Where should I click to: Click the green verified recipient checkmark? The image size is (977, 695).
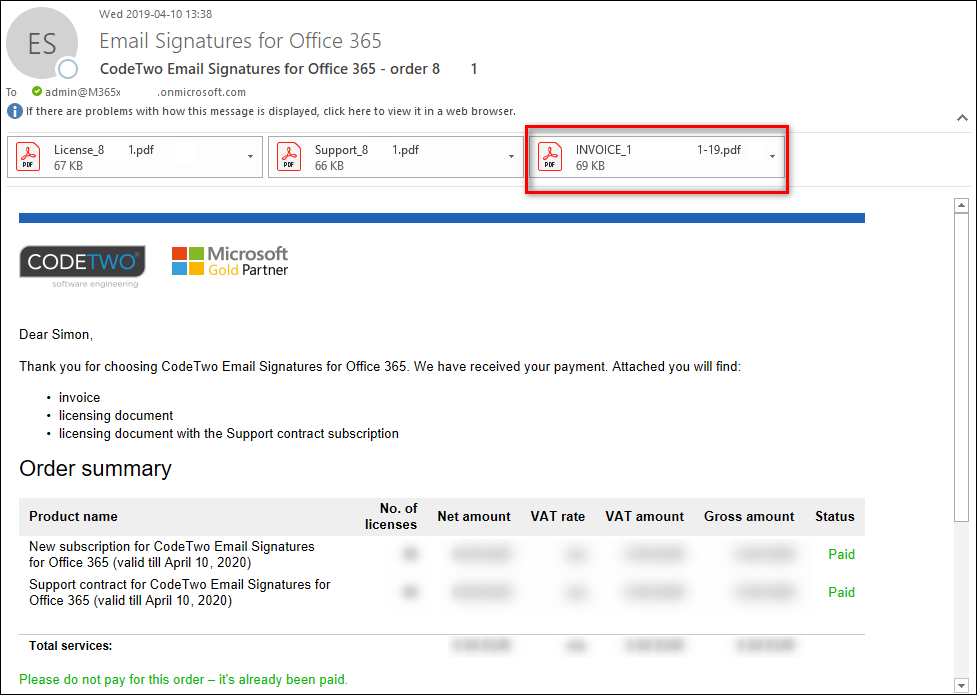[37, 92]
